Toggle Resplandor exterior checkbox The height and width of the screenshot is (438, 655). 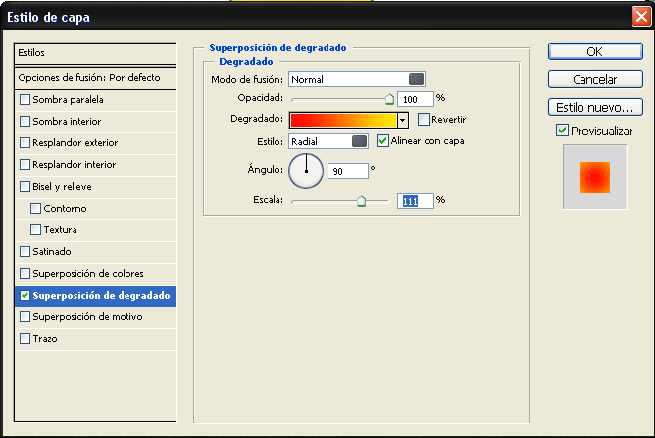(25, 143)
